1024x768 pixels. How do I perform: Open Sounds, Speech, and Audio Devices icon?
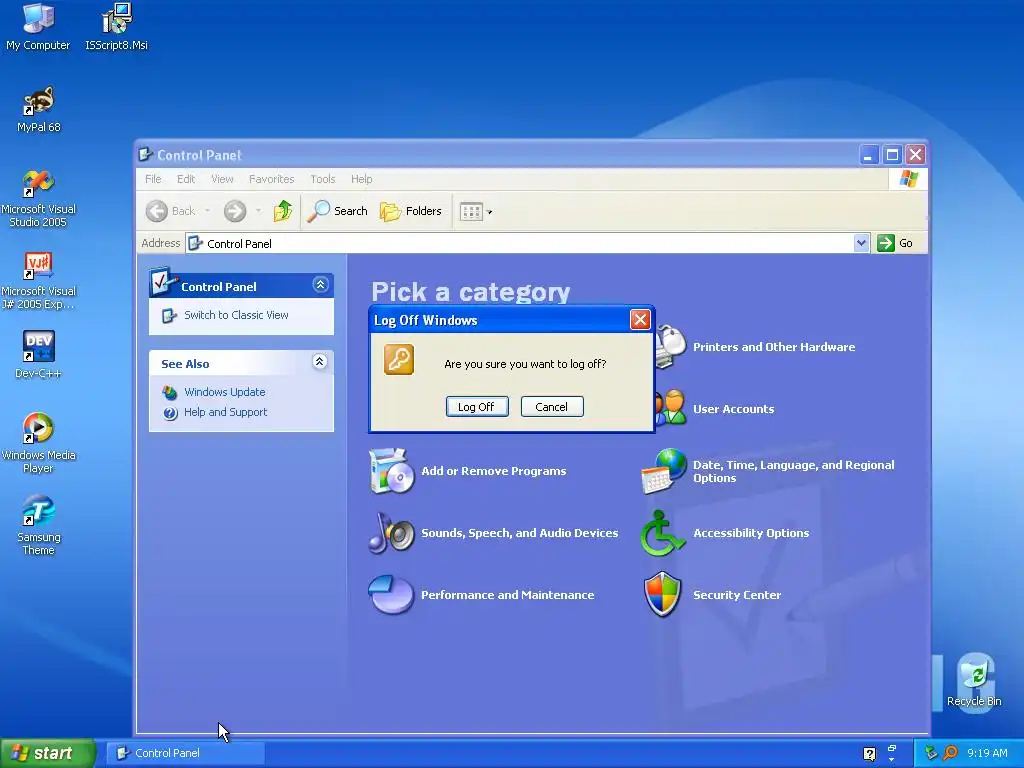pyautogui.click(x=391, y=533)
